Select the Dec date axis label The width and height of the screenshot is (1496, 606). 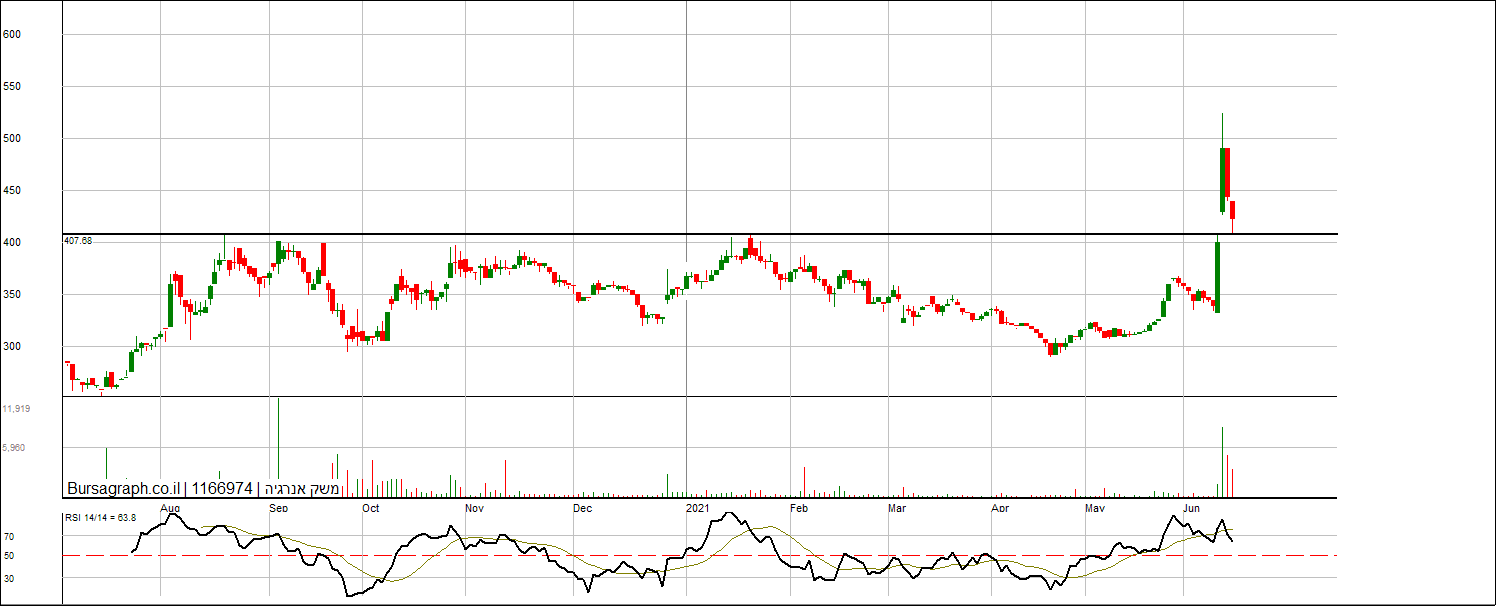pyautogui.click(x=582, y=508)
